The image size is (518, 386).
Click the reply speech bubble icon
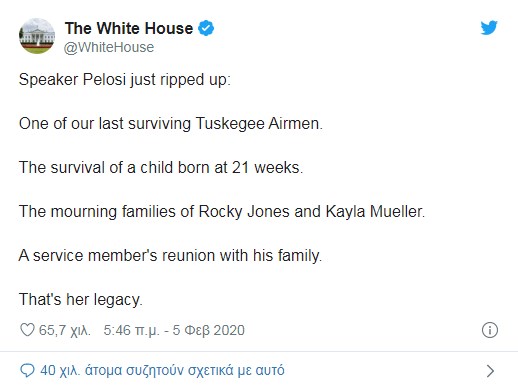click(x=27, y=370)
